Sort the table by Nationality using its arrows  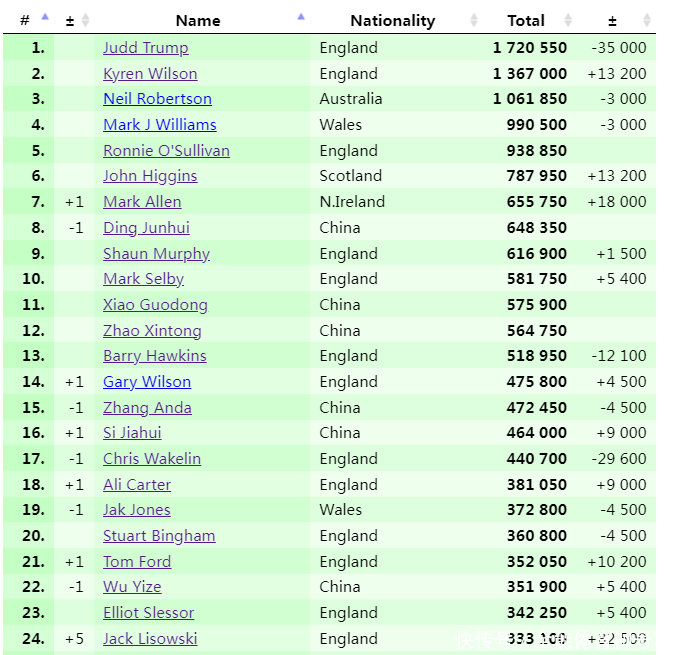tap(472, 20)
